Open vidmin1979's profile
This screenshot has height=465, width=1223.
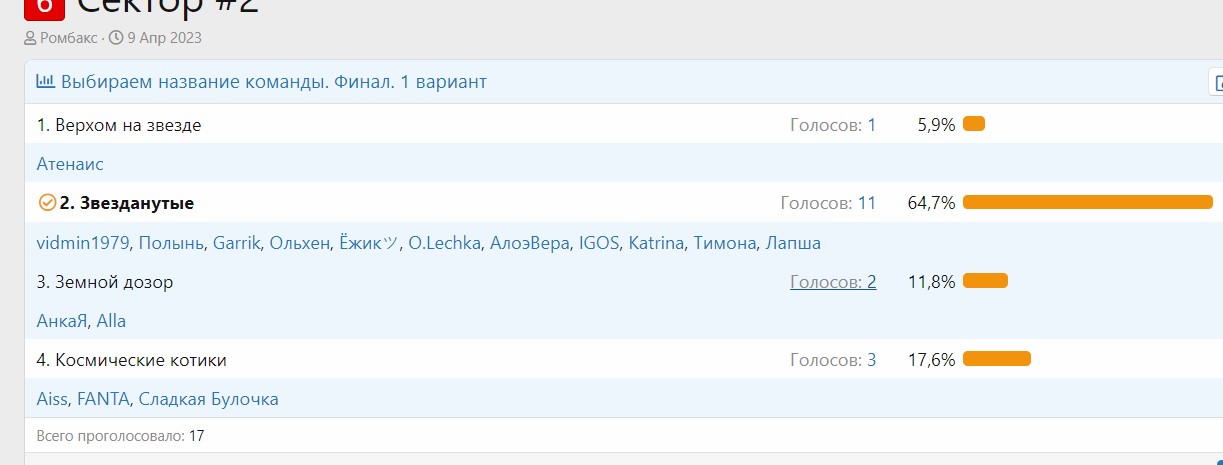(x=83, y=243)
